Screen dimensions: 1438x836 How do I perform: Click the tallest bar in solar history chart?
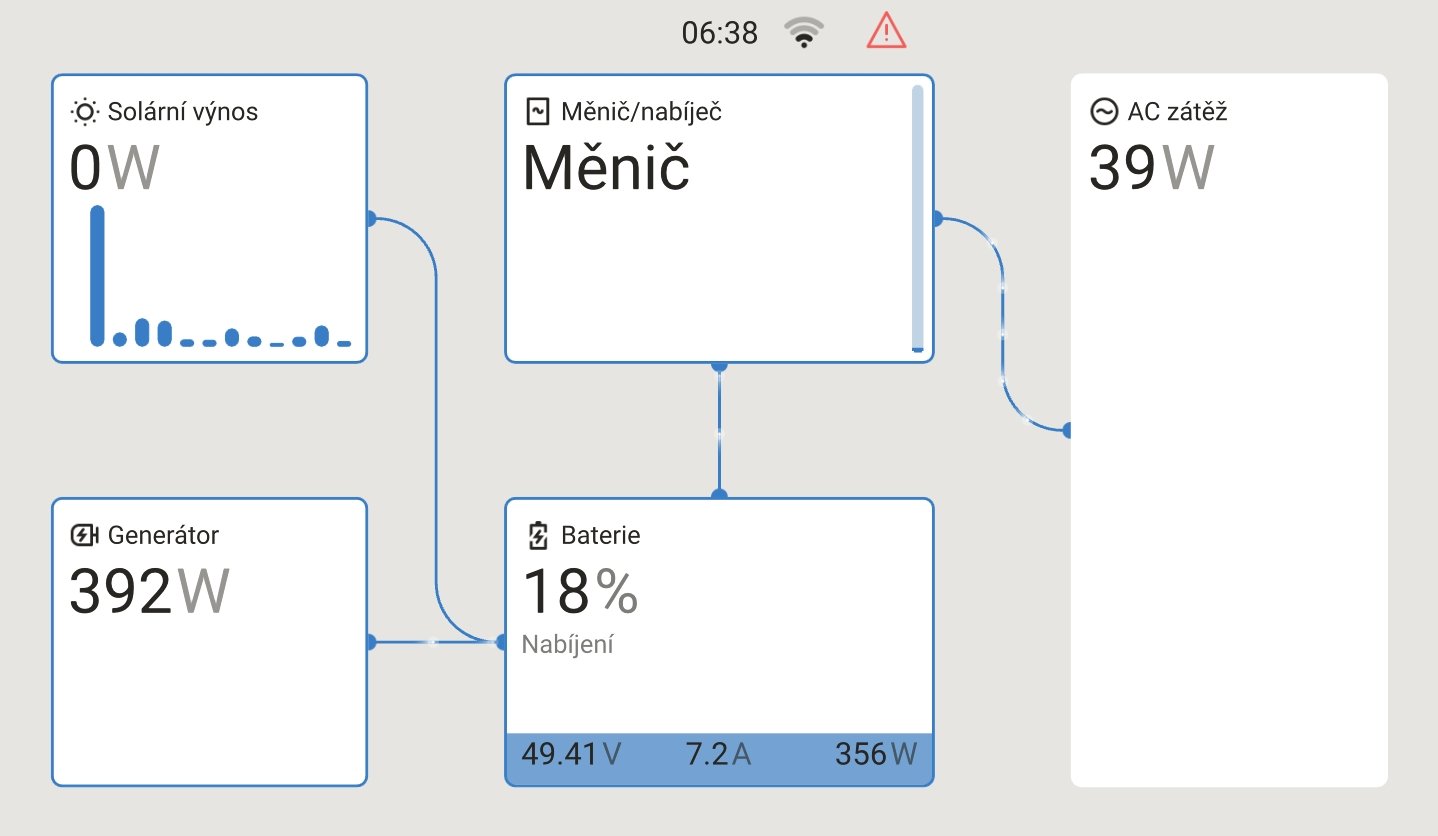click(x=97, y=275)
